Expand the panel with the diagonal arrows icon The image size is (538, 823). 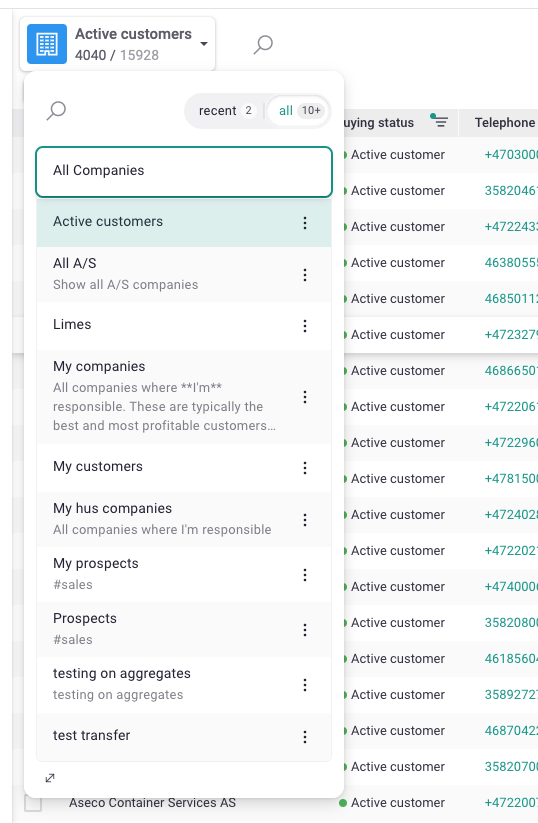tap(50, 778)
